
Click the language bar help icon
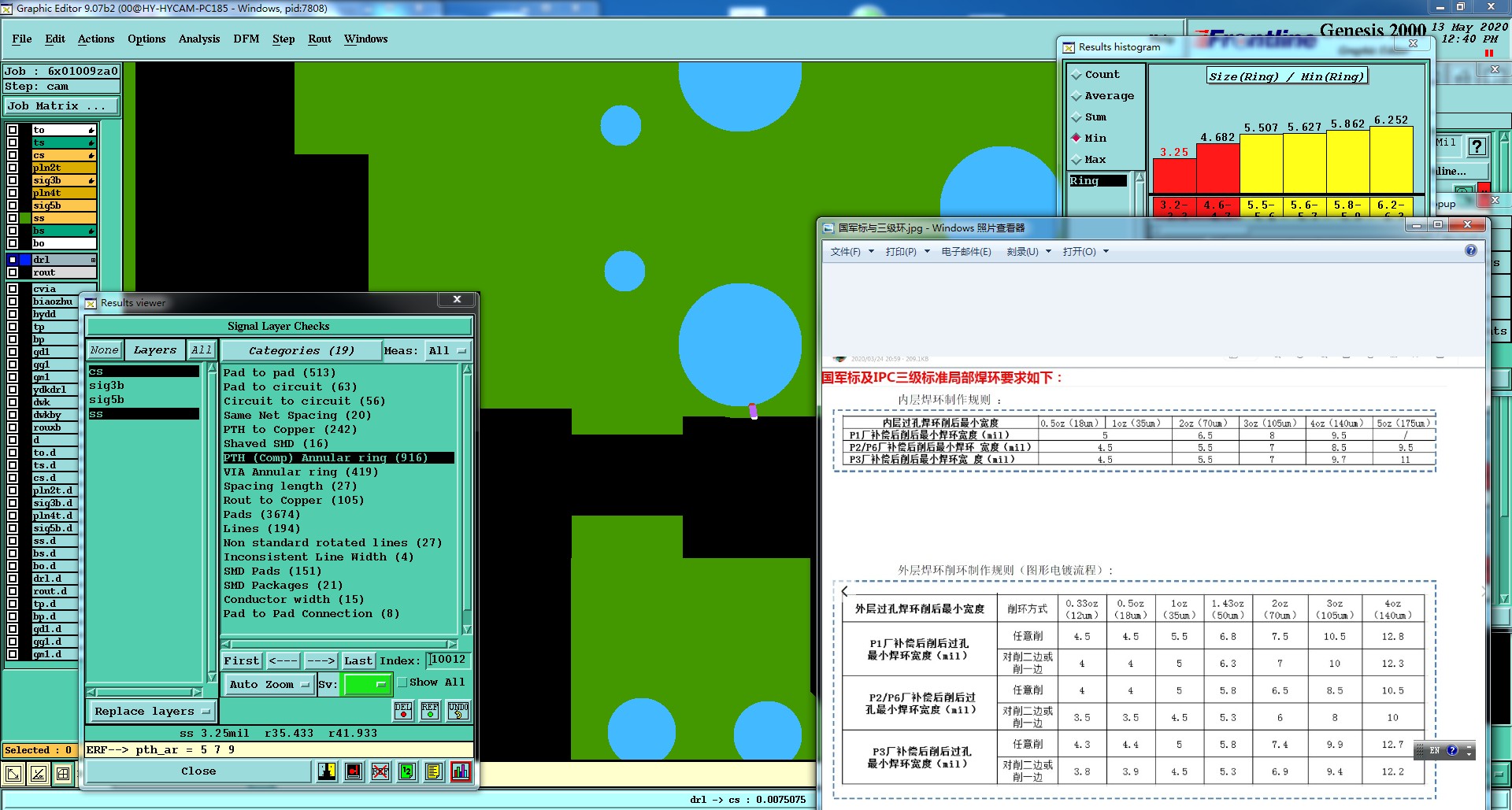(1452, 750)
